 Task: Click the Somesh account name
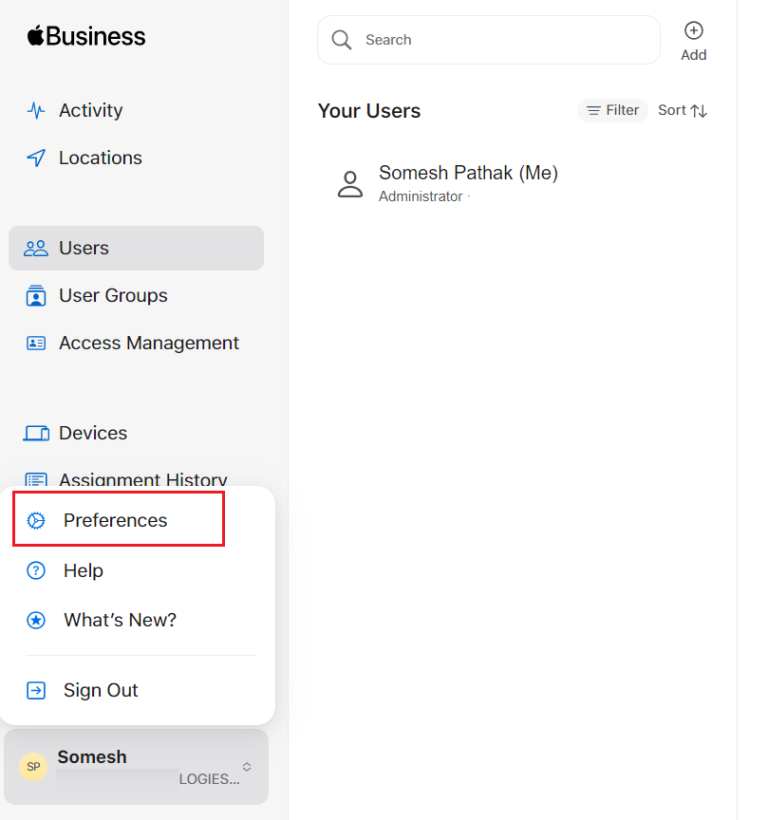coord(92,757)
